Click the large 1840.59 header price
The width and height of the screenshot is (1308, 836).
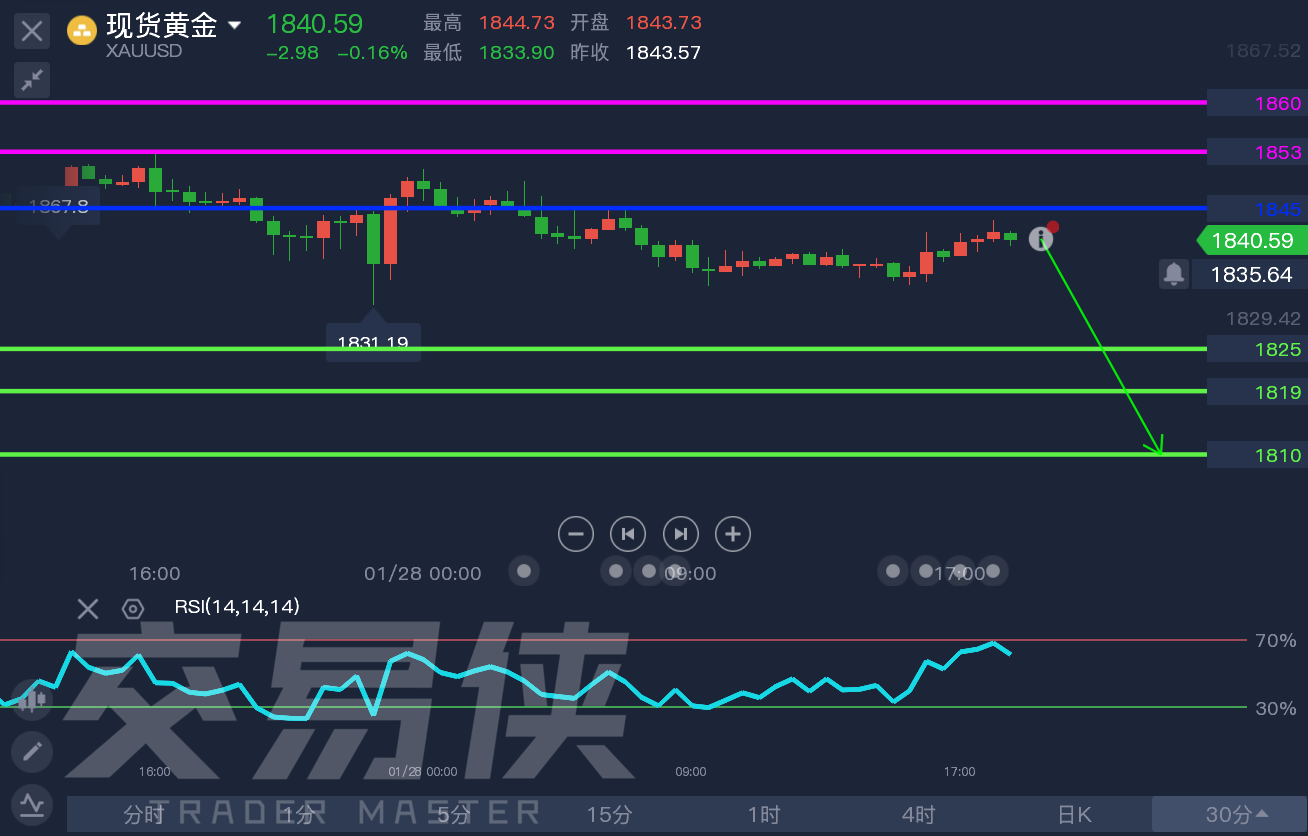(x=315, y=23)
